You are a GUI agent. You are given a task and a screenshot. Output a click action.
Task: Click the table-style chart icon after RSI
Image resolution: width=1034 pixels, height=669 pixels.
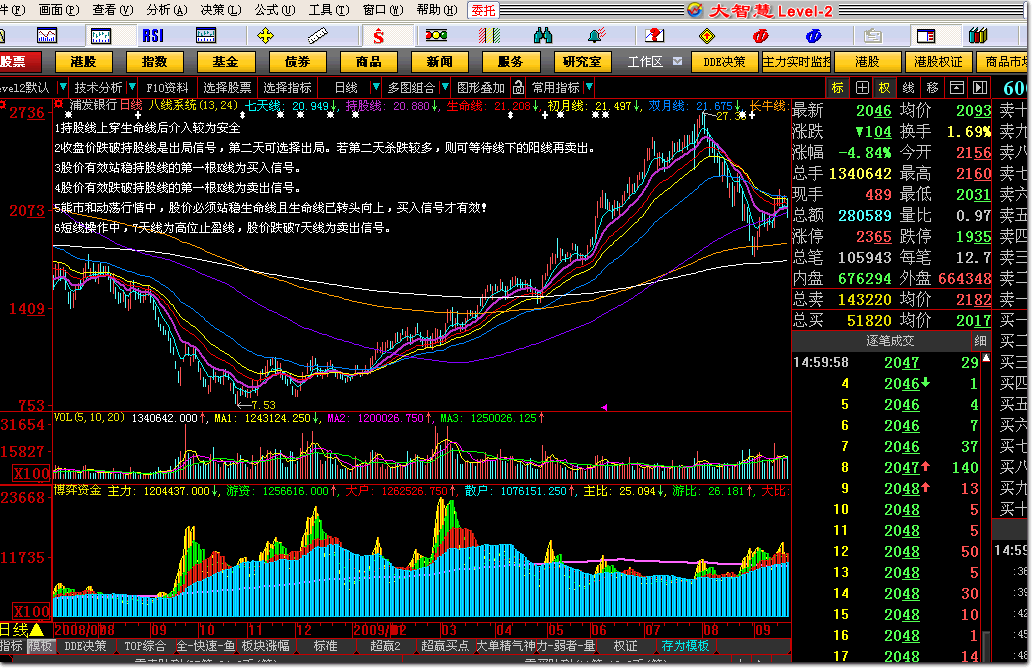pos(206,36)
